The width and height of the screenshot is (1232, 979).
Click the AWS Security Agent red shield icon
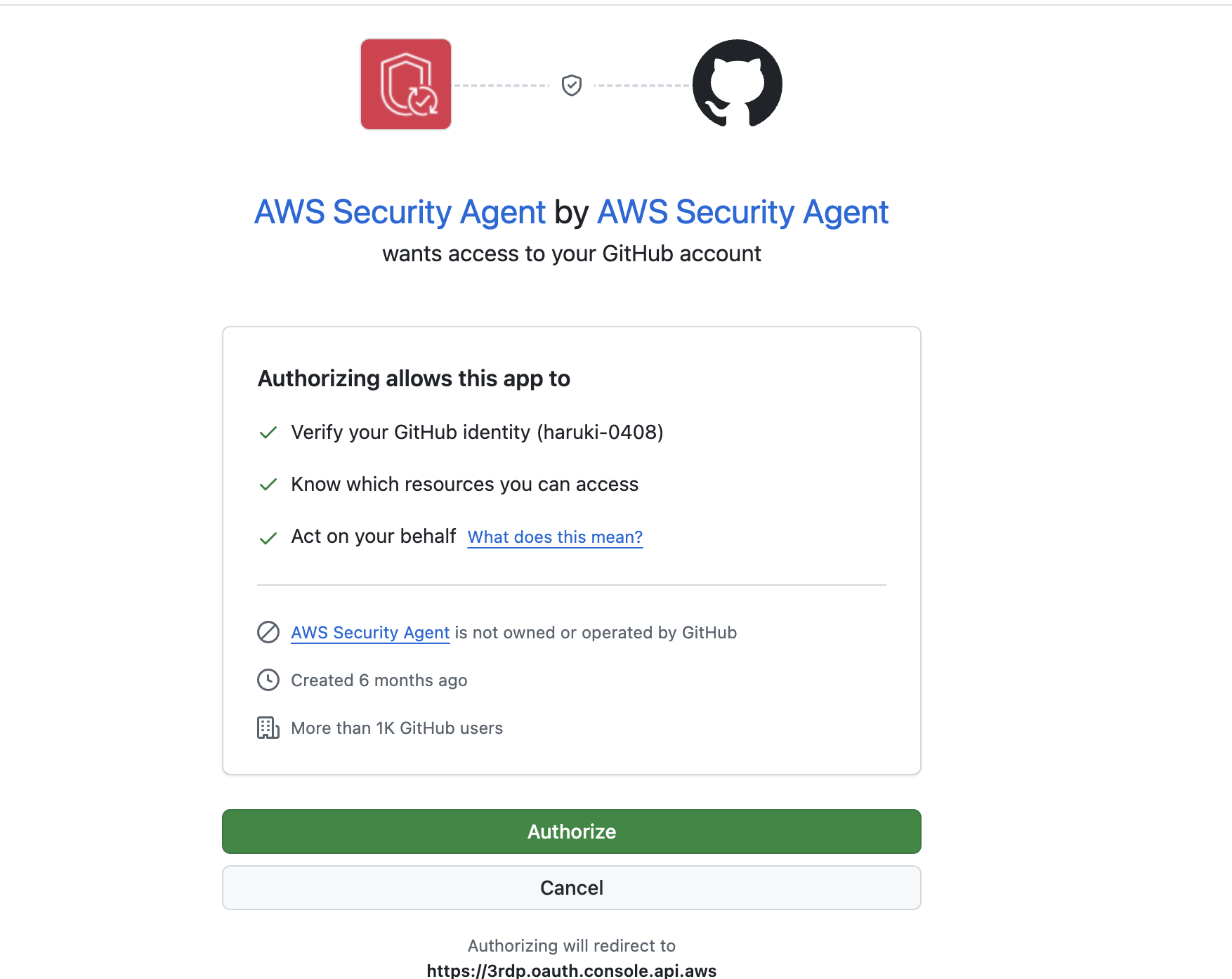pos(405,84)
